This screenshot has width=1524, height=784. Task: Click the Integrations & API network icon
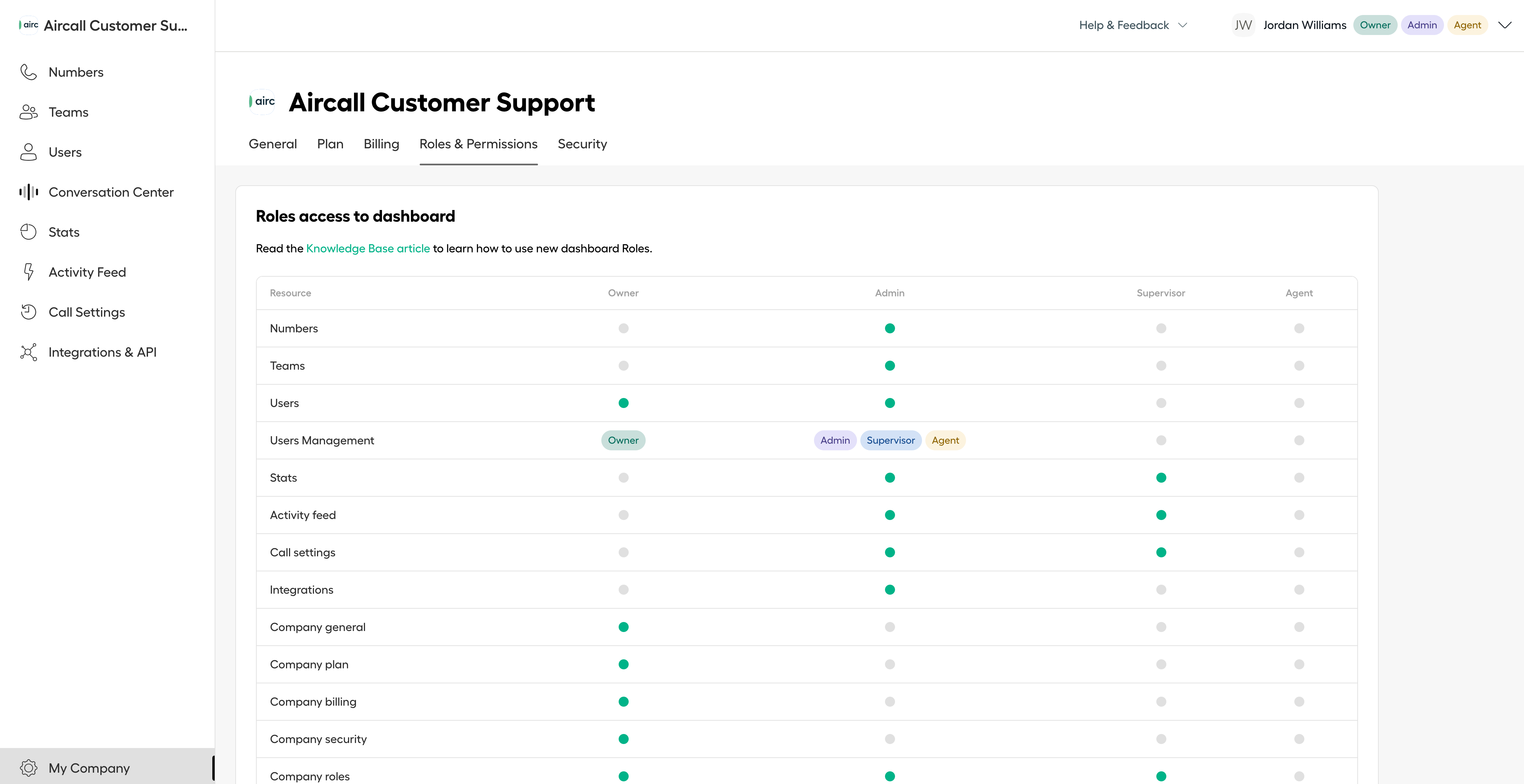pyautogui.click(x=28, y=352)
